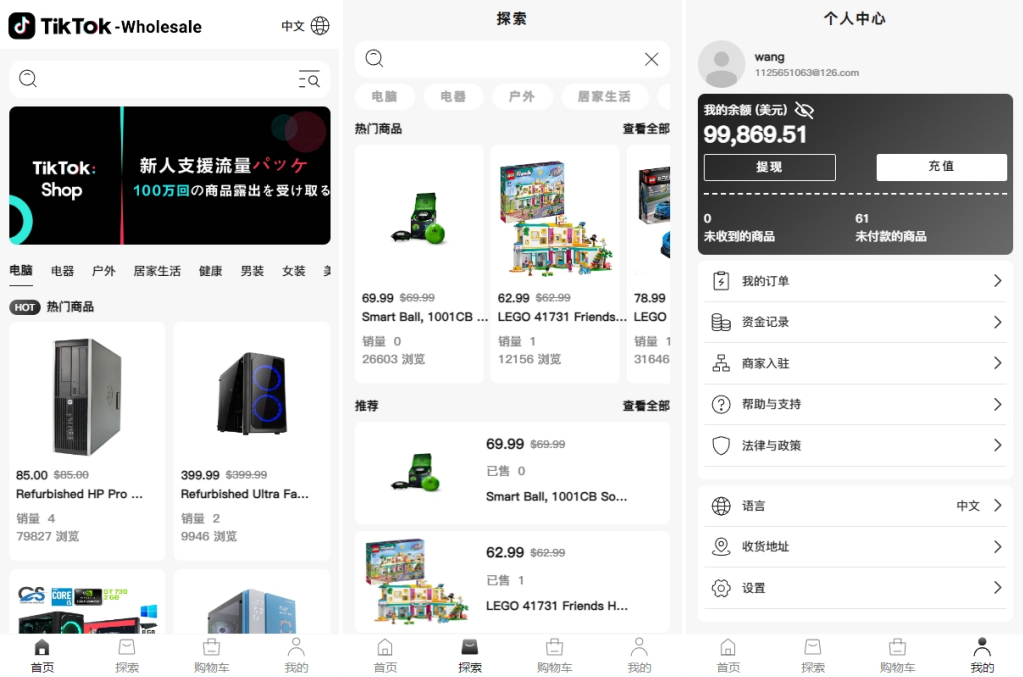This screenshot has width=1023, height=677.
Task: Open 购物车 icon in the middle panel navigation
Action: click(x=555, y=647)
